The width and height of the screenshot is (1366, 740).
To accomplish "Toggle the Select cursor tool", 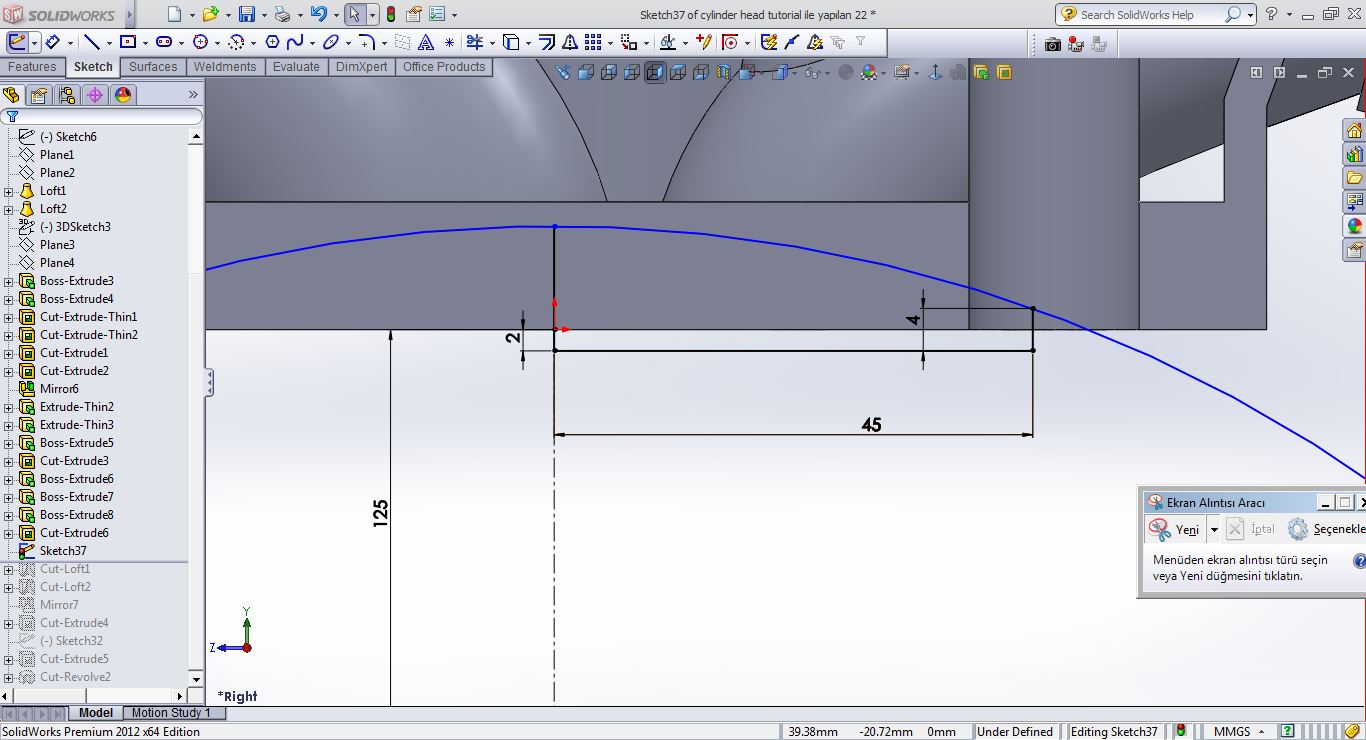I will click(x=354, y=15).
